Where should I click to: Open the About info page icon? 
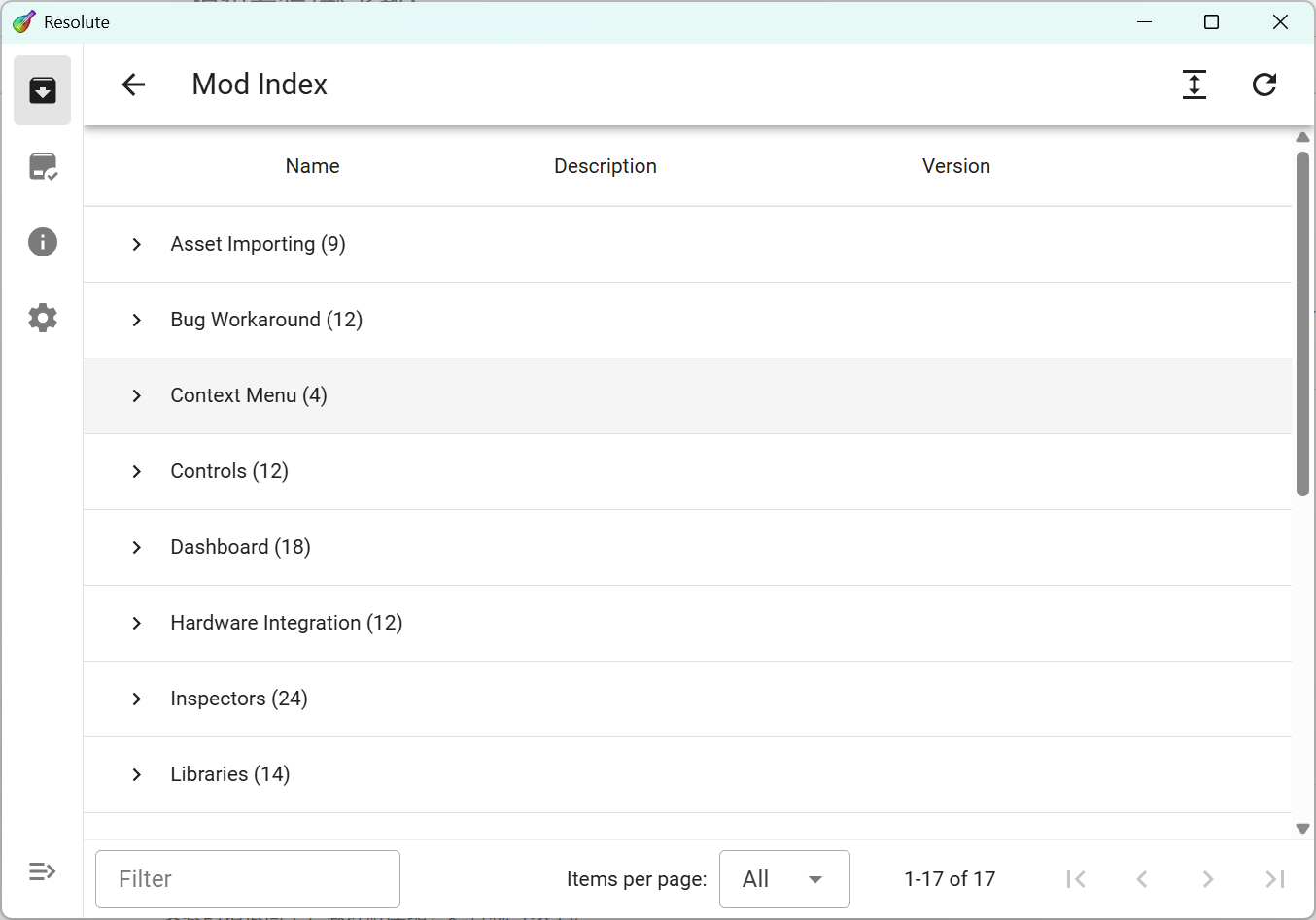(x=42, y=242)
